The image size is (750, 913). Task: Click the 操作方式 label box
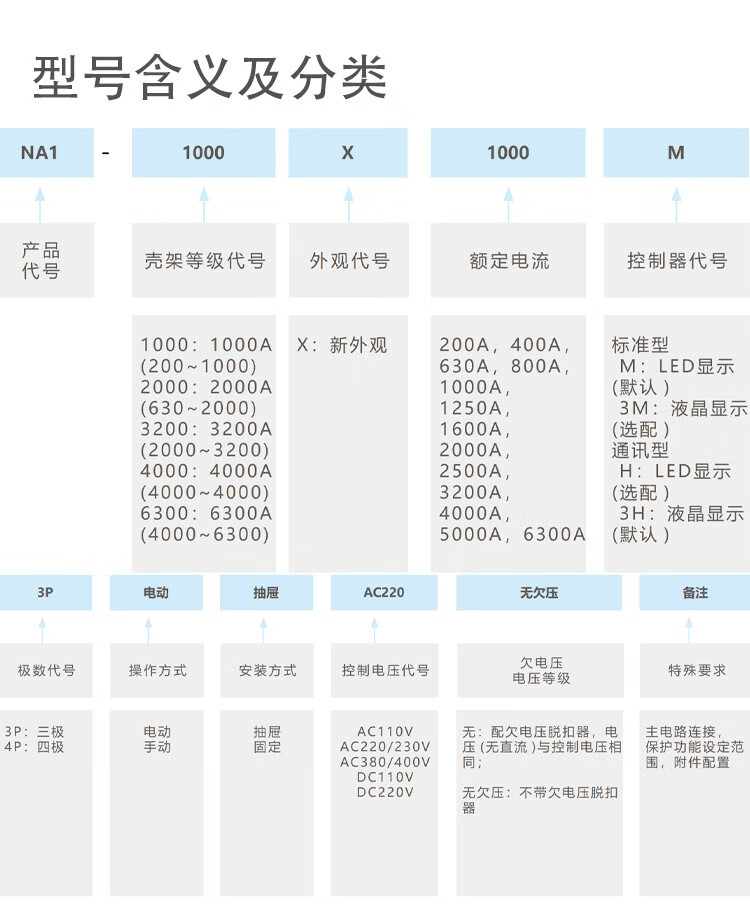point(157,670)
